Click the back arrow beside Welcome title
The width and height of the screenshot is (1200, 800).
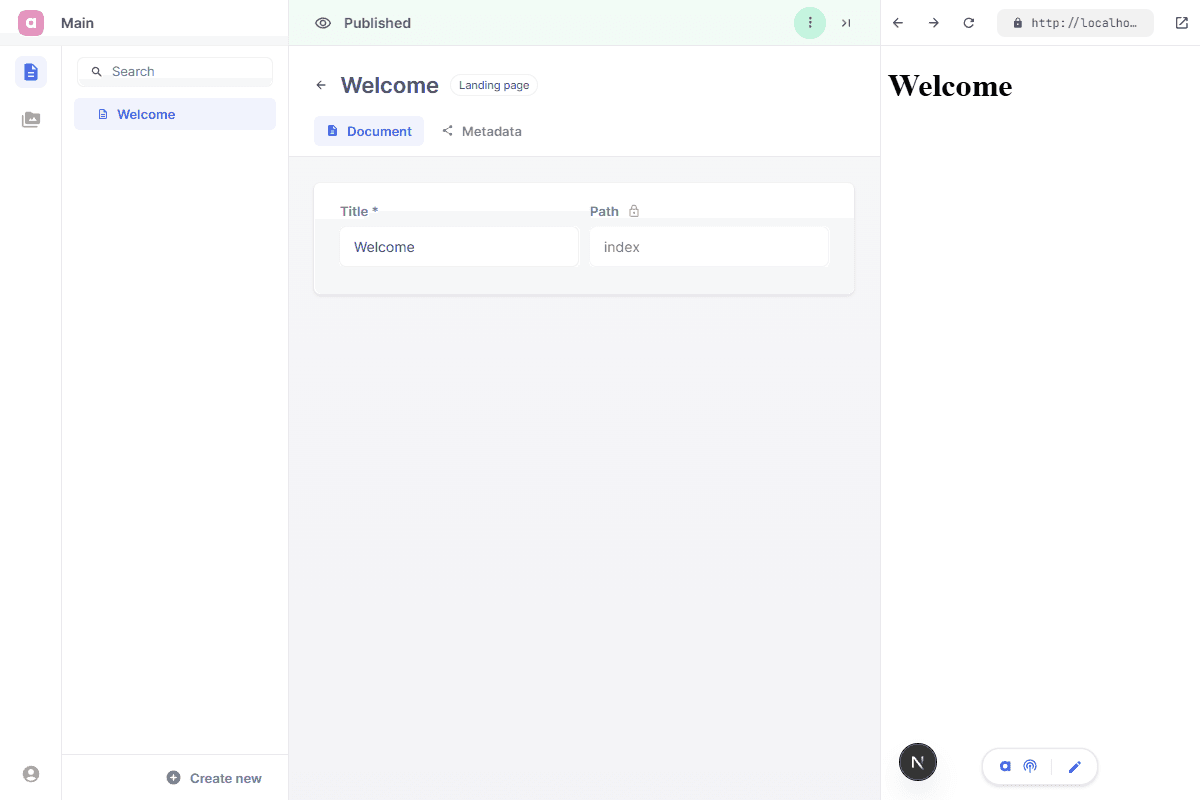(x=321, y=85)
